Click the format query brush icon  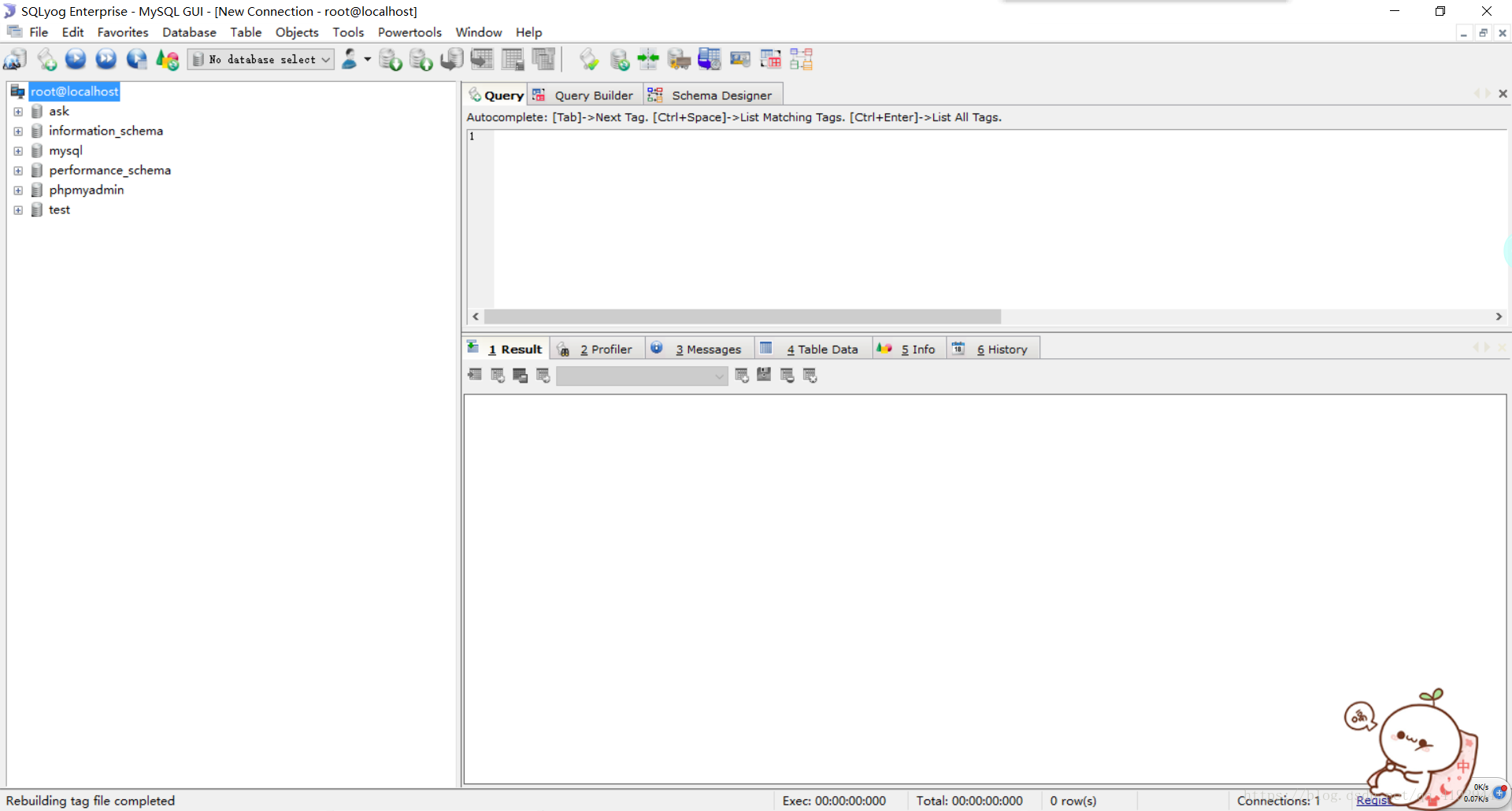click(588, 59)
